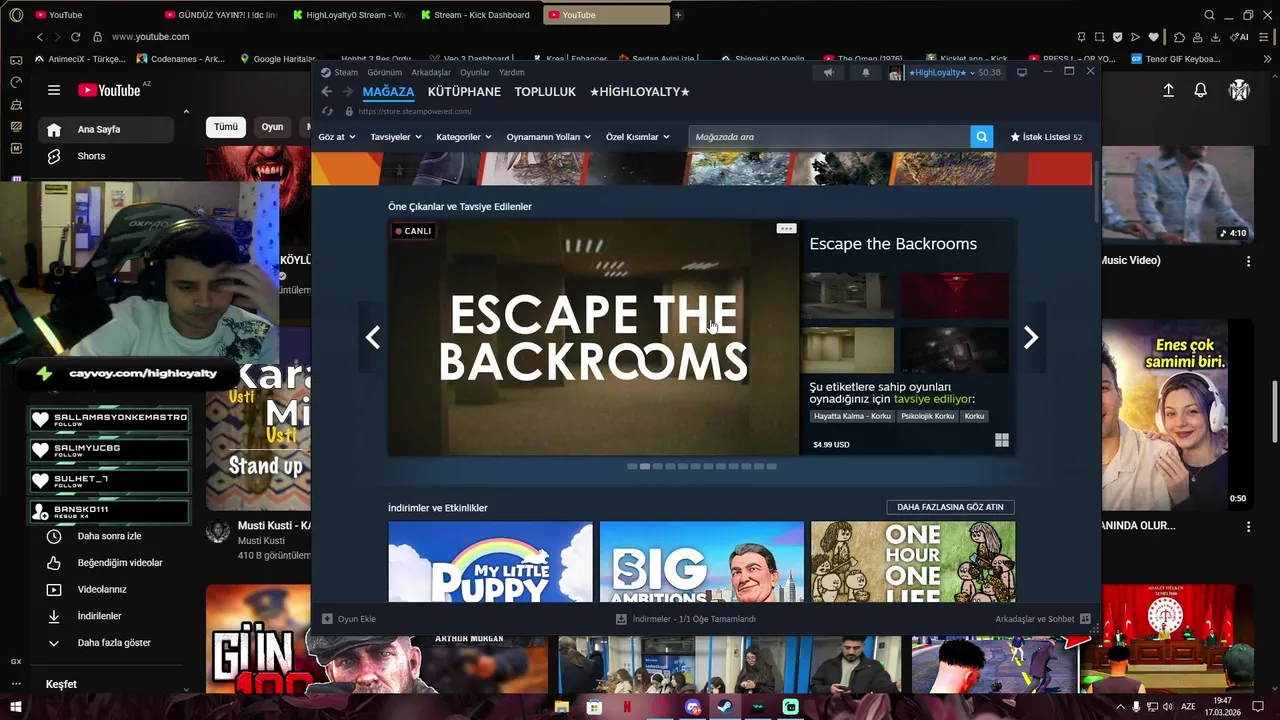The width and height of the screenshot is (1280, 720).
Task: Go back in Steam navigation
Action: click(x=326, y=92)
